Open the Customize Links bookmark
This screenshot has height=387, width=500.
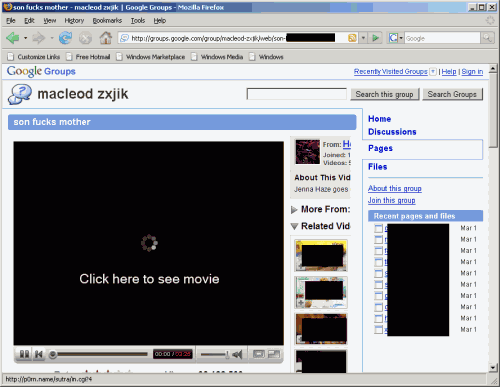pos(34,57)
